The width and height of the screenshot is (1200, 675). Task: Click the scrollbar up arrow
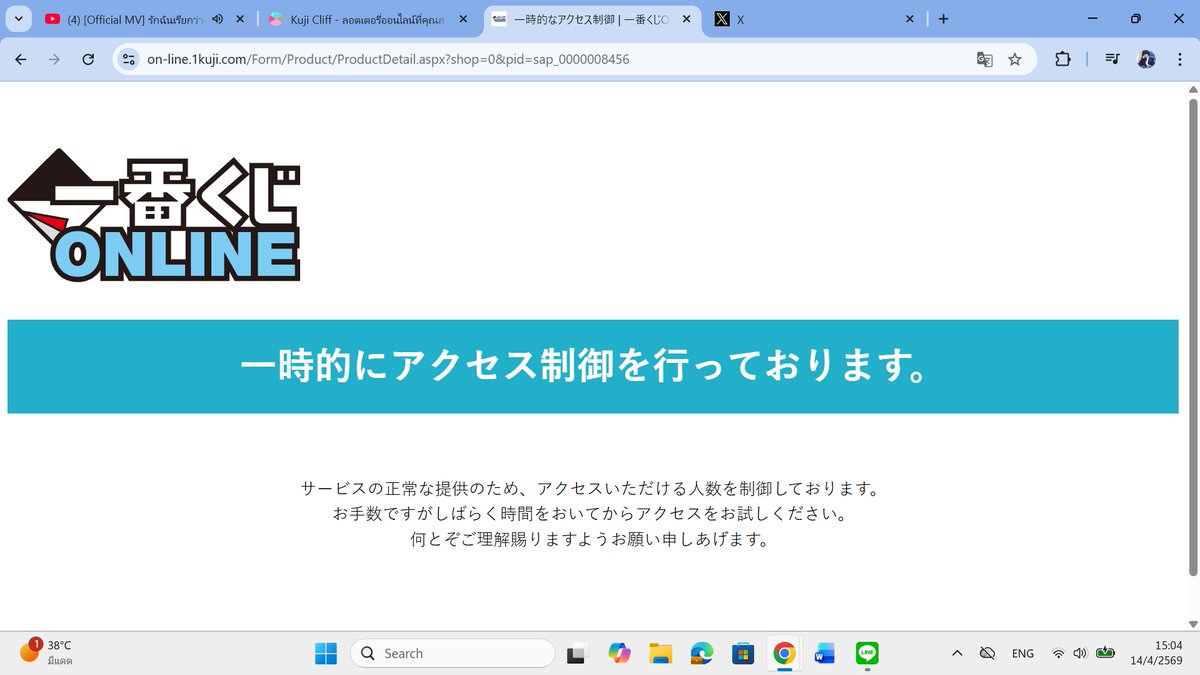point(1192,90)
